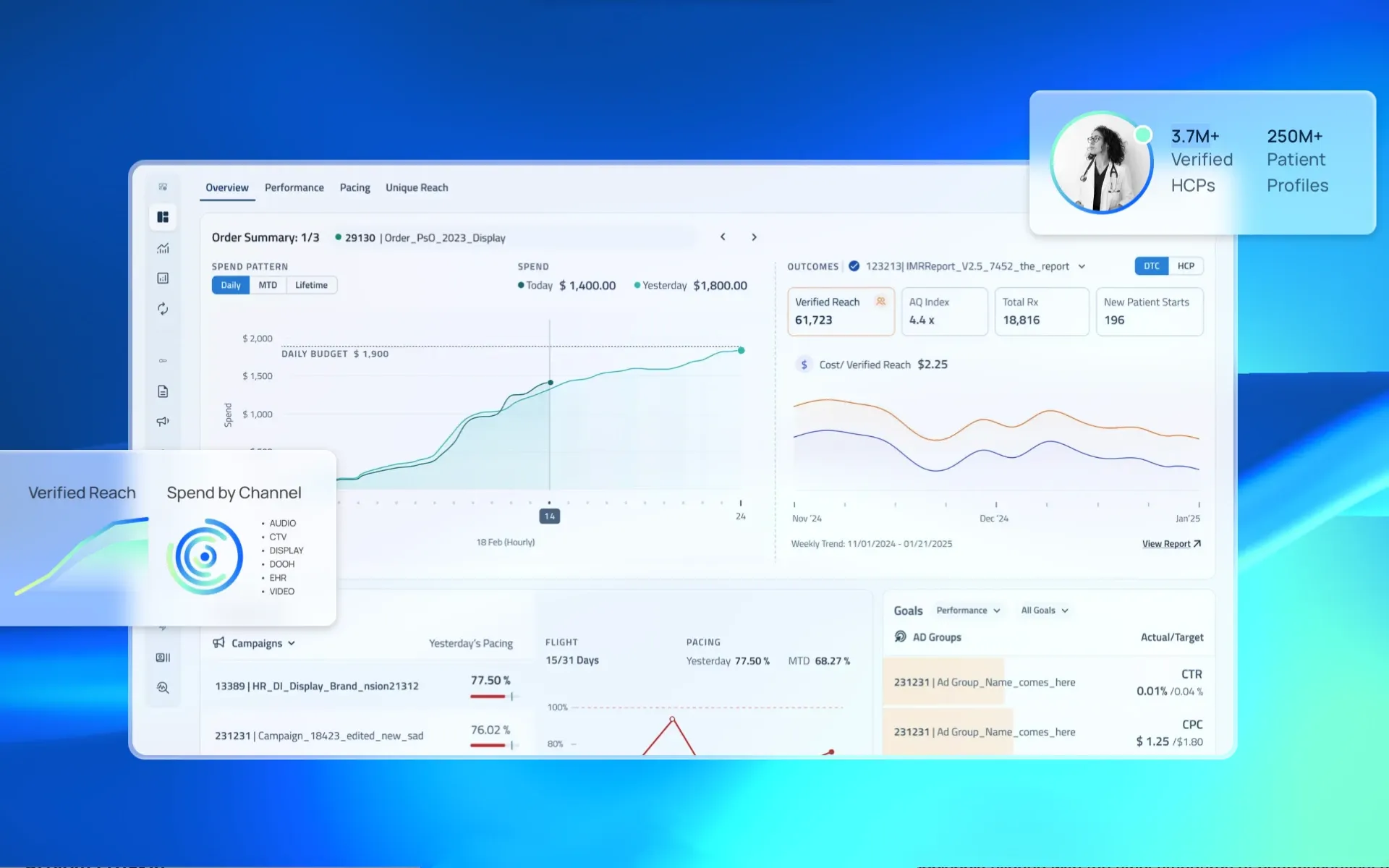Viewport: 1389px width, 868px height.
Task: Click the magnifier analytics icon at sidebar bottom
Action: (163, 688)
